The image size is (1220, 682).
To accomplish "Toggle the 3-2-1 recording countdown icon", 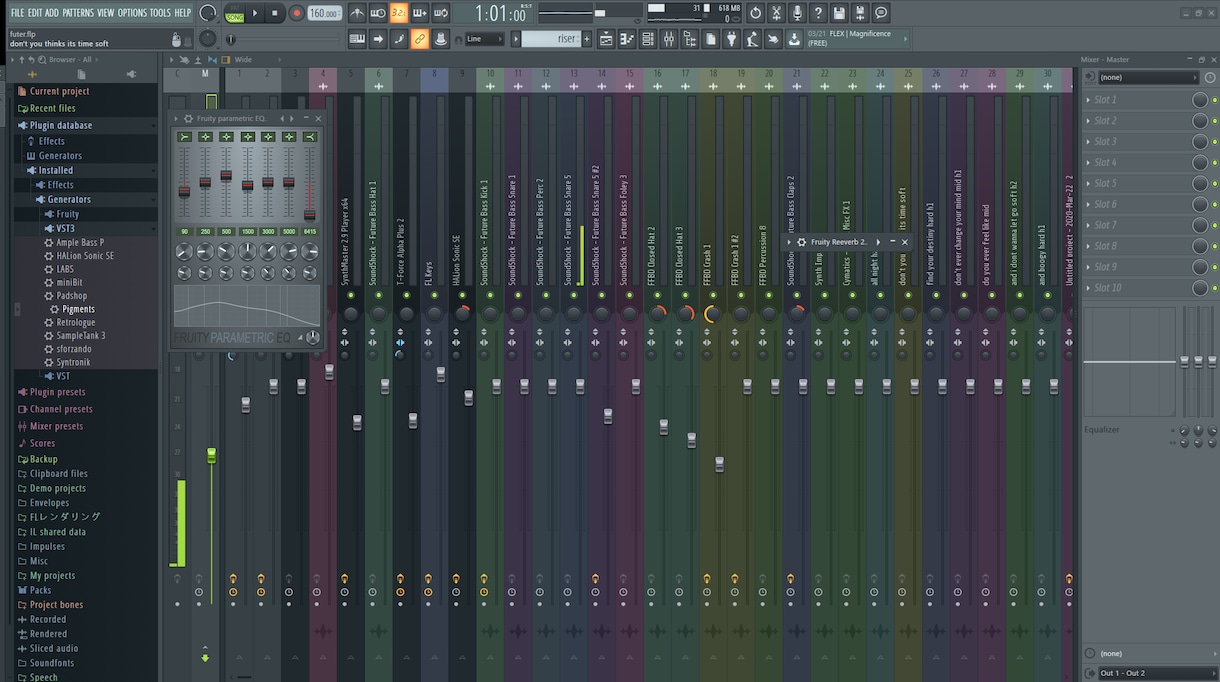I will [399, 13].
